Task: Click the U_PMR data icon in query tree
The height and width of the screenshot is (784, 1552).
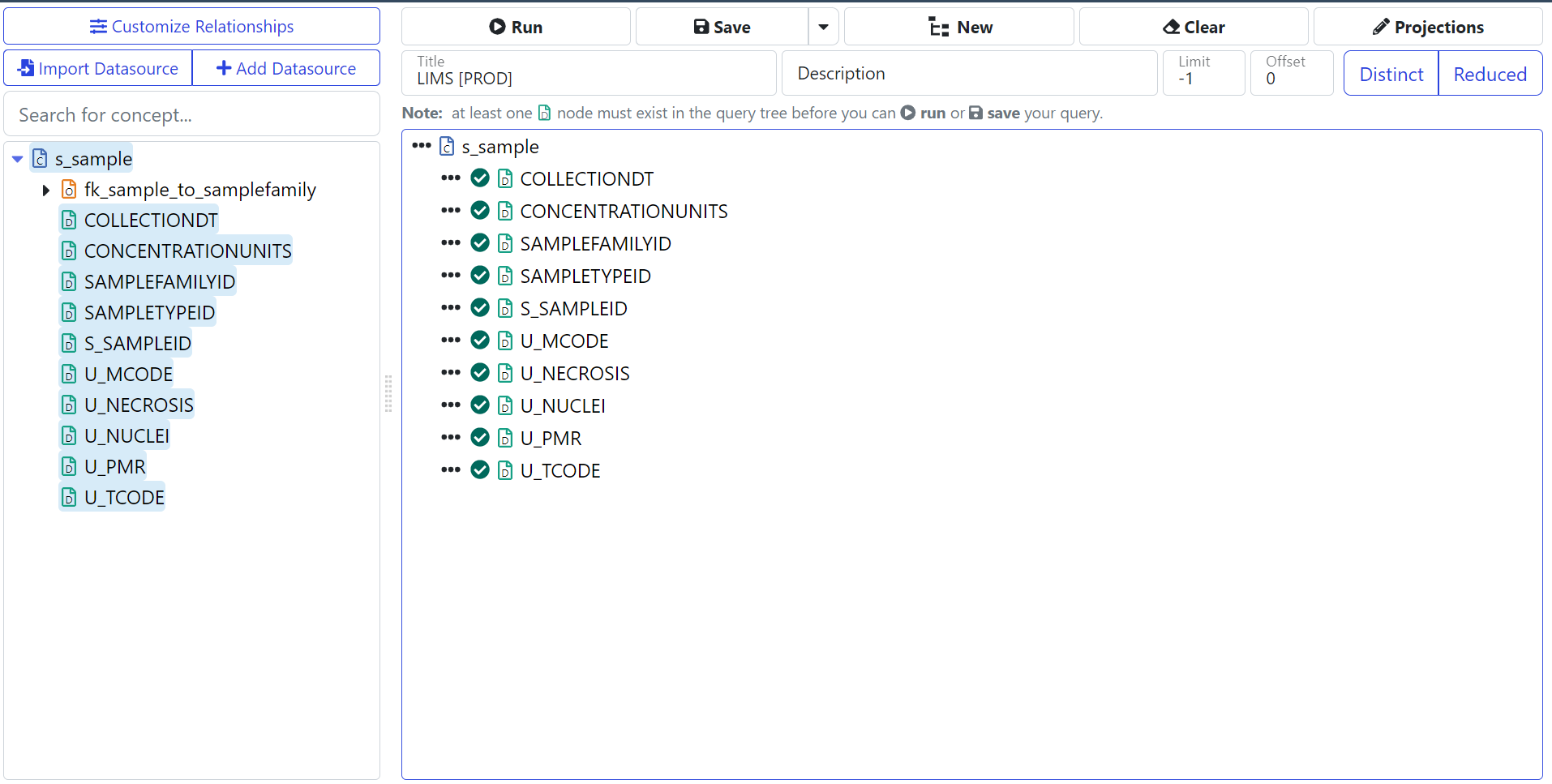Action: tap(505, 438)
